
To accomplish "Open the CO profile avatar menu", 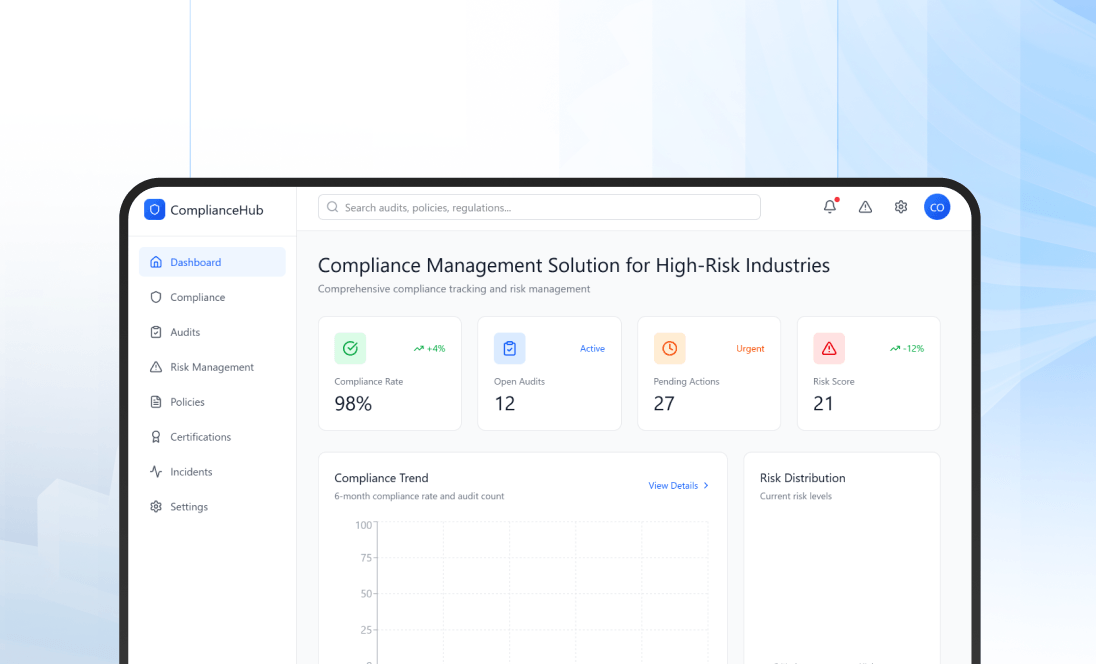I will [937, 207].
